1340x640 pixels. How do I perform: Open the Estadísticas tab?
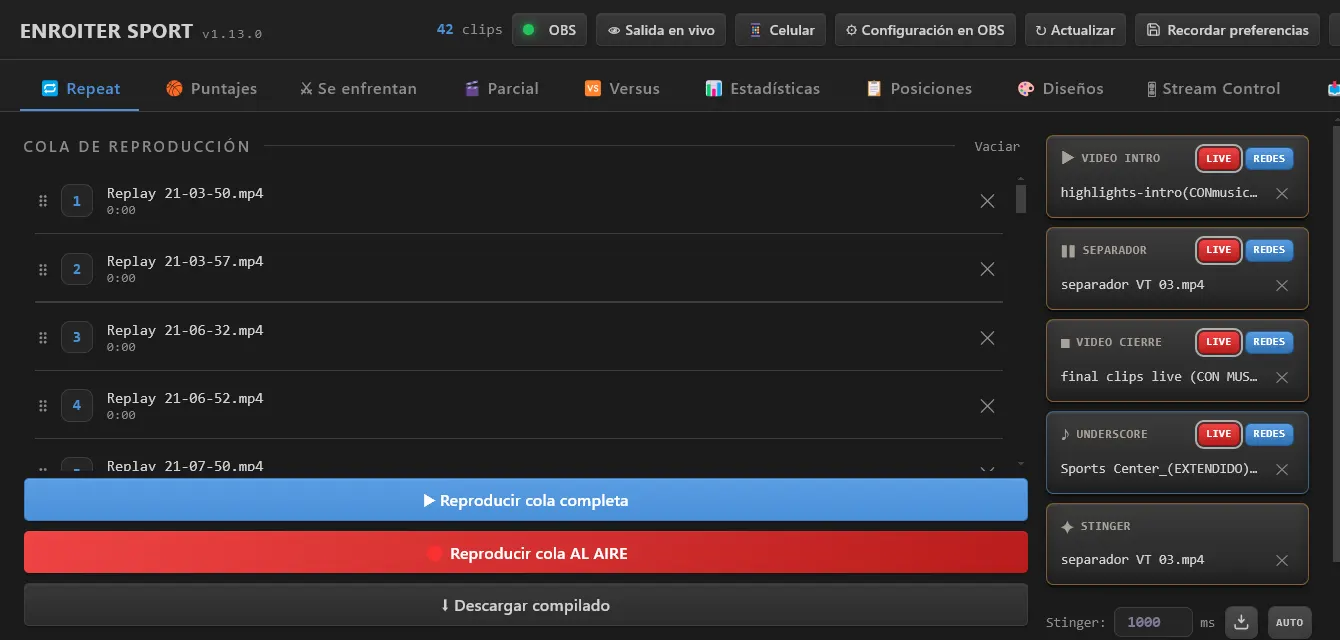(762, 88)
